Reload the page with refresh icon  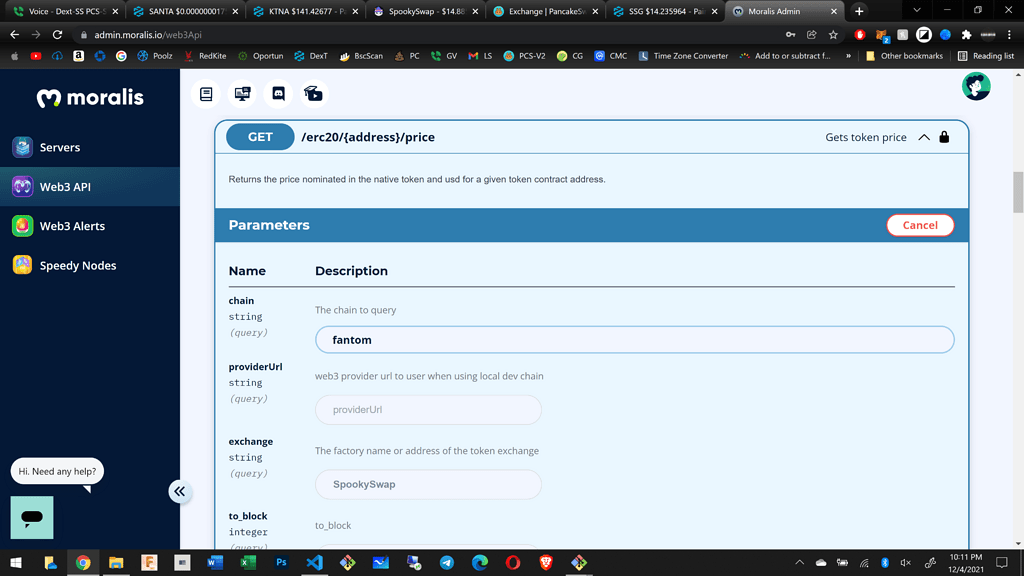click(x=57, y=35)
